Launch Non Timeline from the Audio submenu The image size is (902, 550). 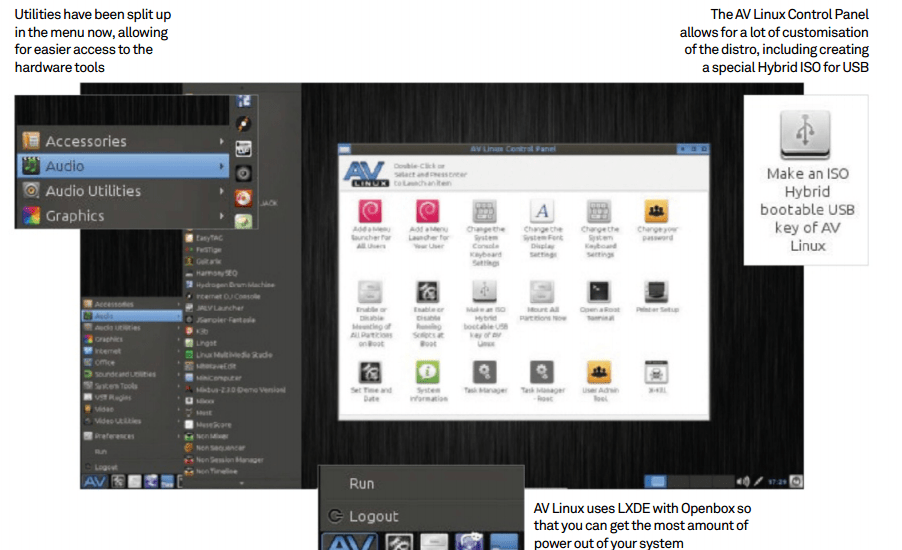point(242,471)
